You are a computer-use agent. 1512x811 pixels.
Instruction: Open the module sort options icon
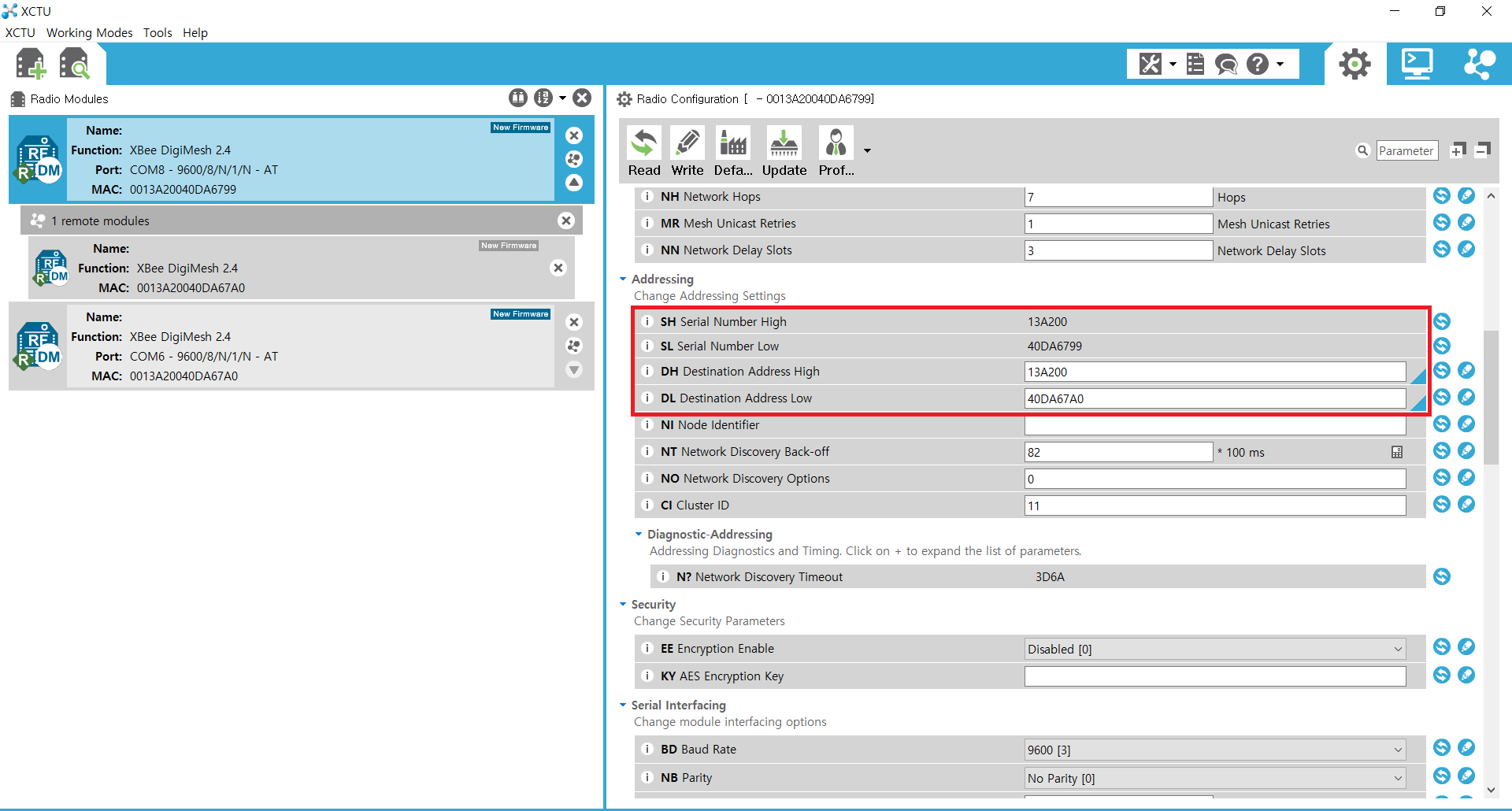543,98
